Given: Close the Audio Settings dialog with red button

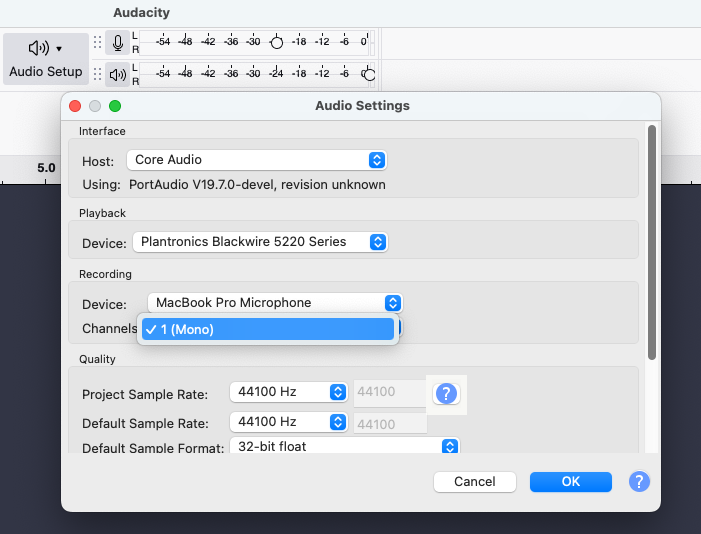Looking at the screenshot, I should tap(75, 106).
